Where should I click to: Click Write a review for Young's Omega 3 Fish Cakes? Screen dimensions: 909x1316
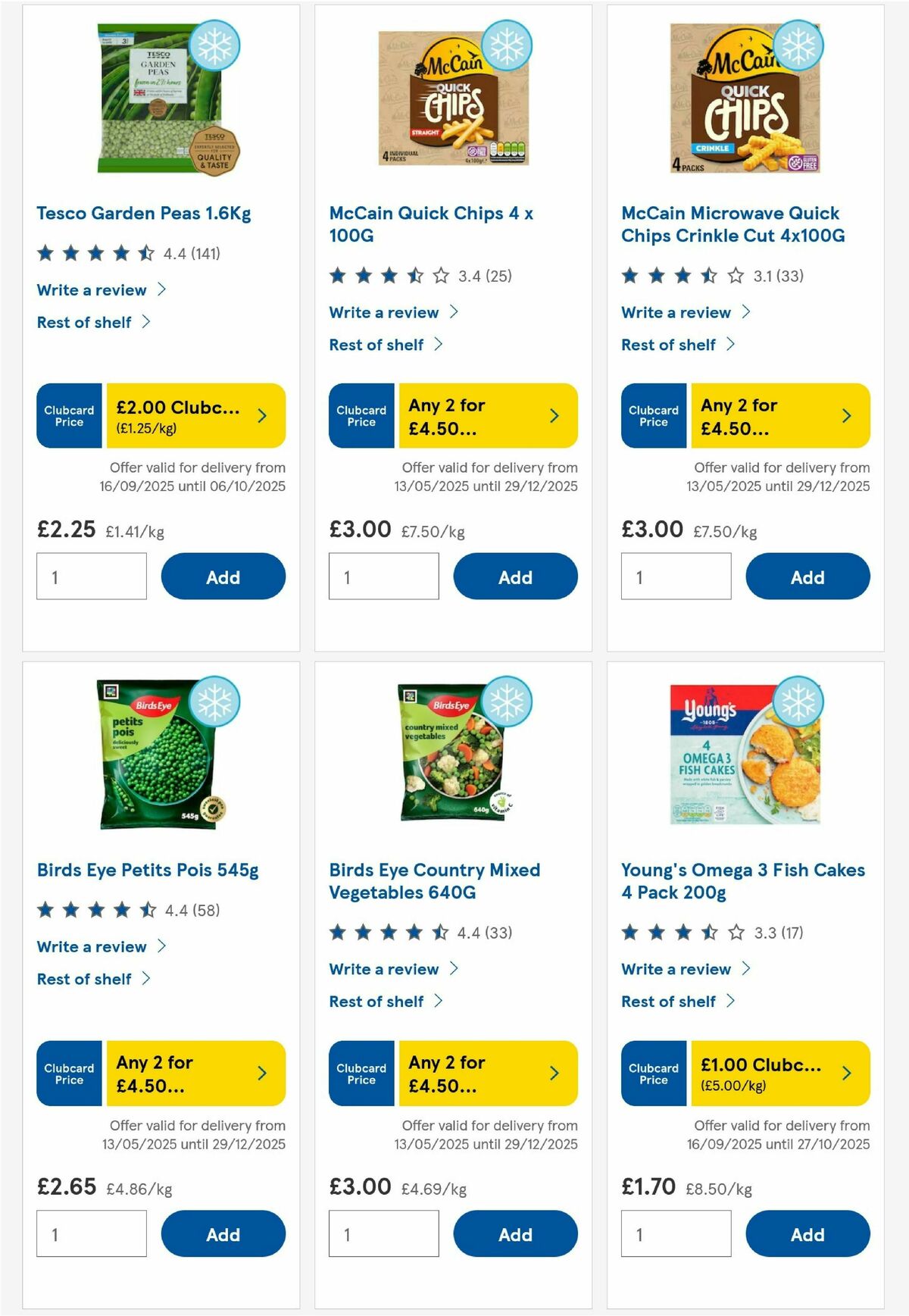tap(676, 969)
